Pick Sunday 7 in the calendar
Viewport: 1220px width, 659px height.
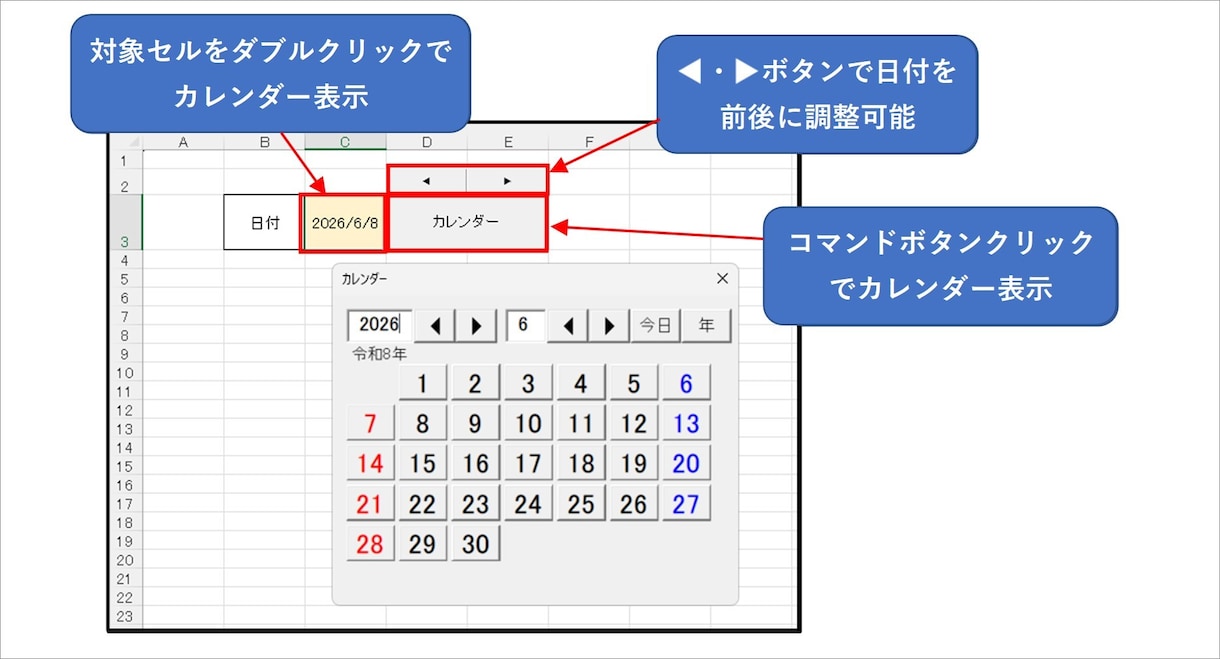click(371, 423)
